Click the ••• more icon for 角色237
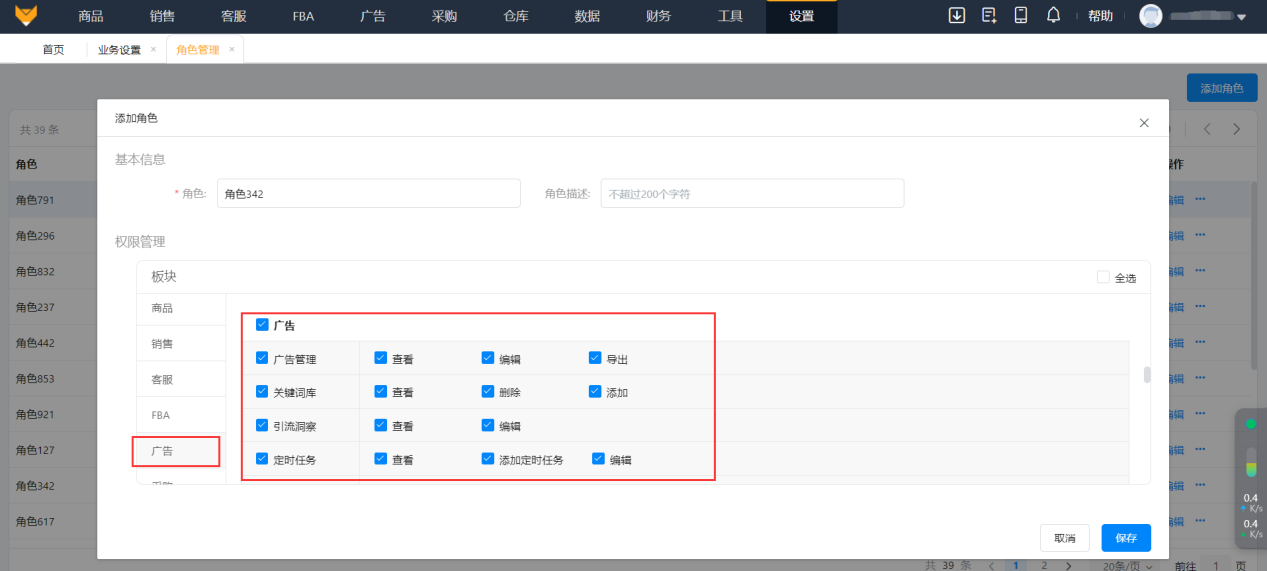This screenshot has width=1267, height=571. pyautogui.click(x=1200, y=307)
